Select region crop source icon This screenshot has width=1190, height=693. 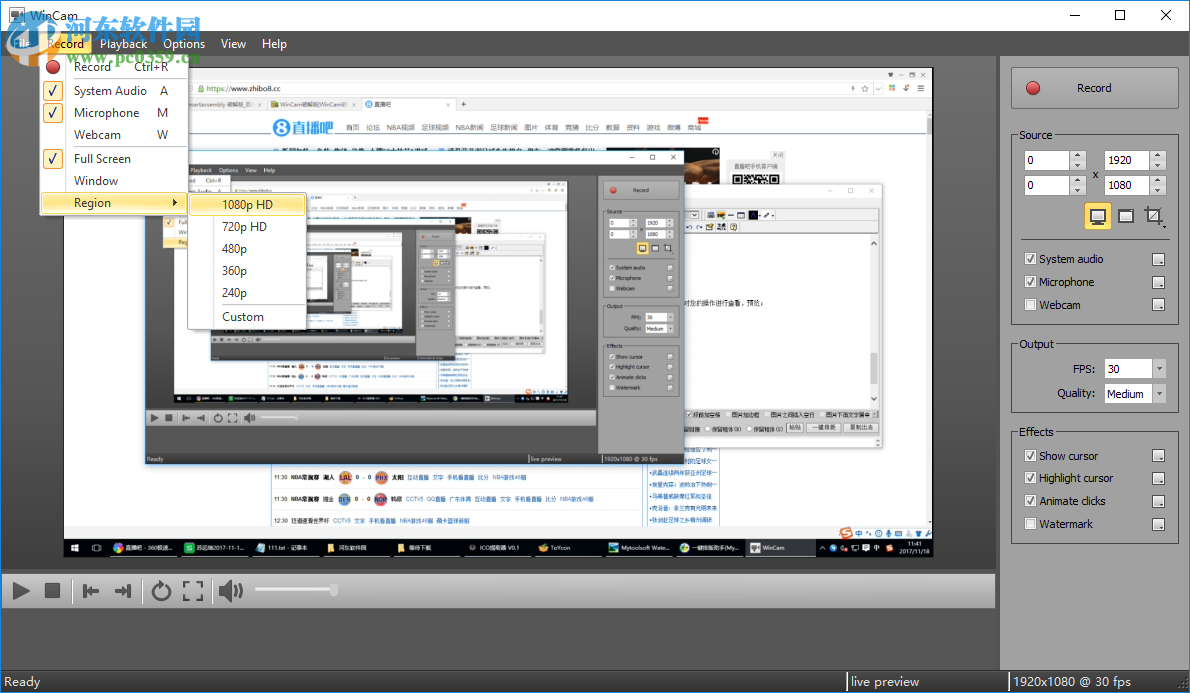(1154, 216)
